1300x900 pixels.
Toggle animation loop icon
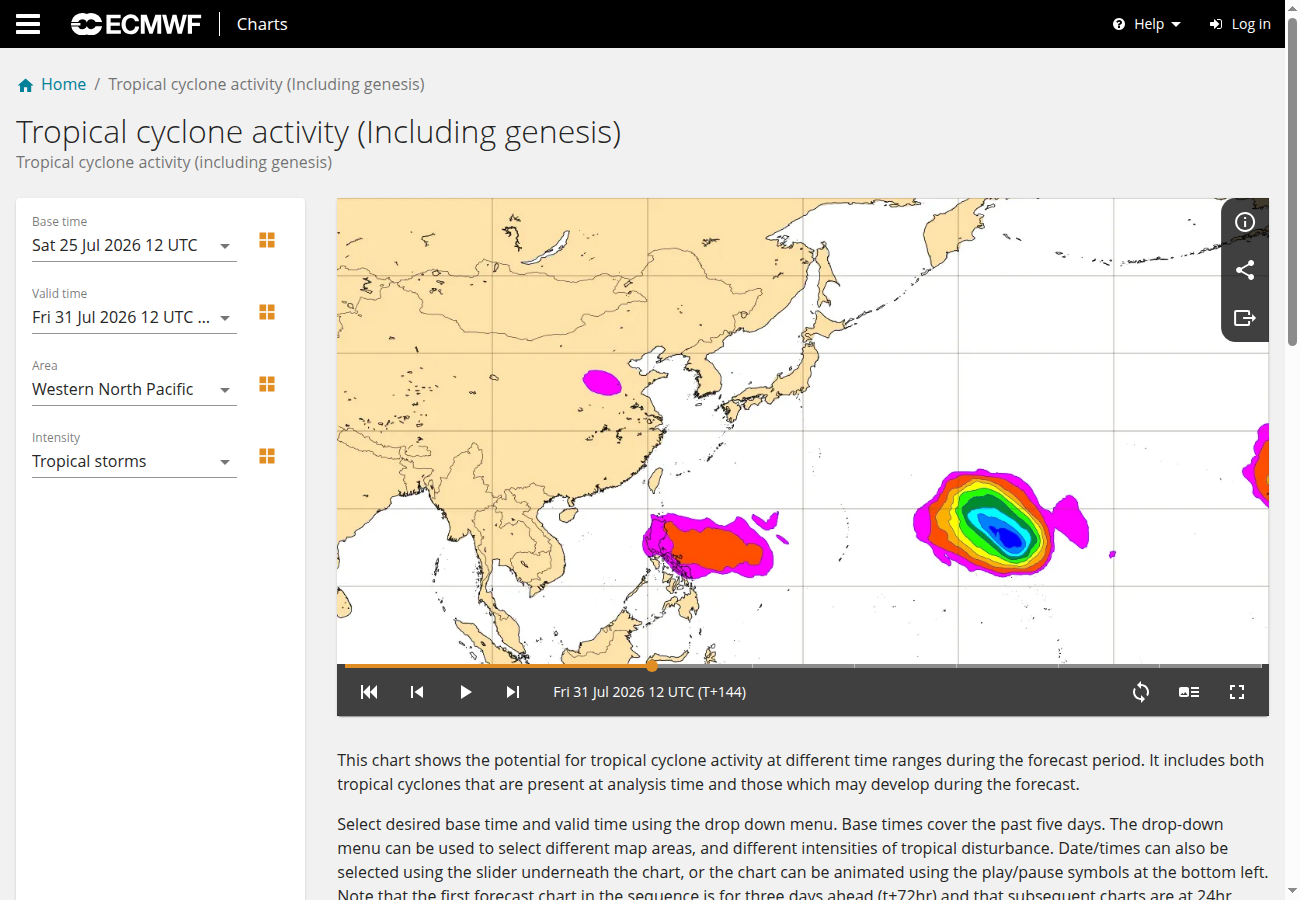1141,692
